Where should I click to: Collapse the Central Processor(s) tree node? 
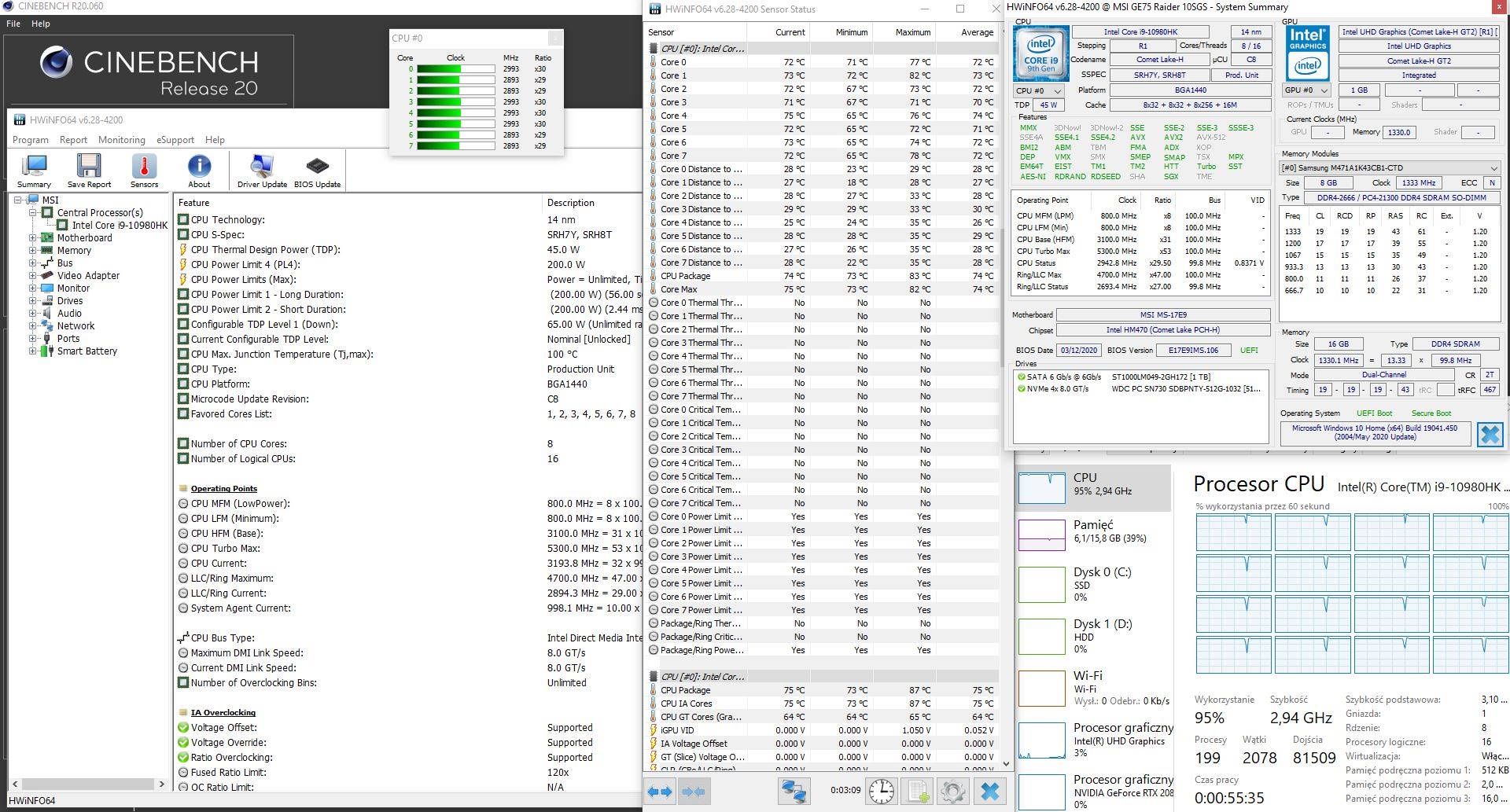33,213
